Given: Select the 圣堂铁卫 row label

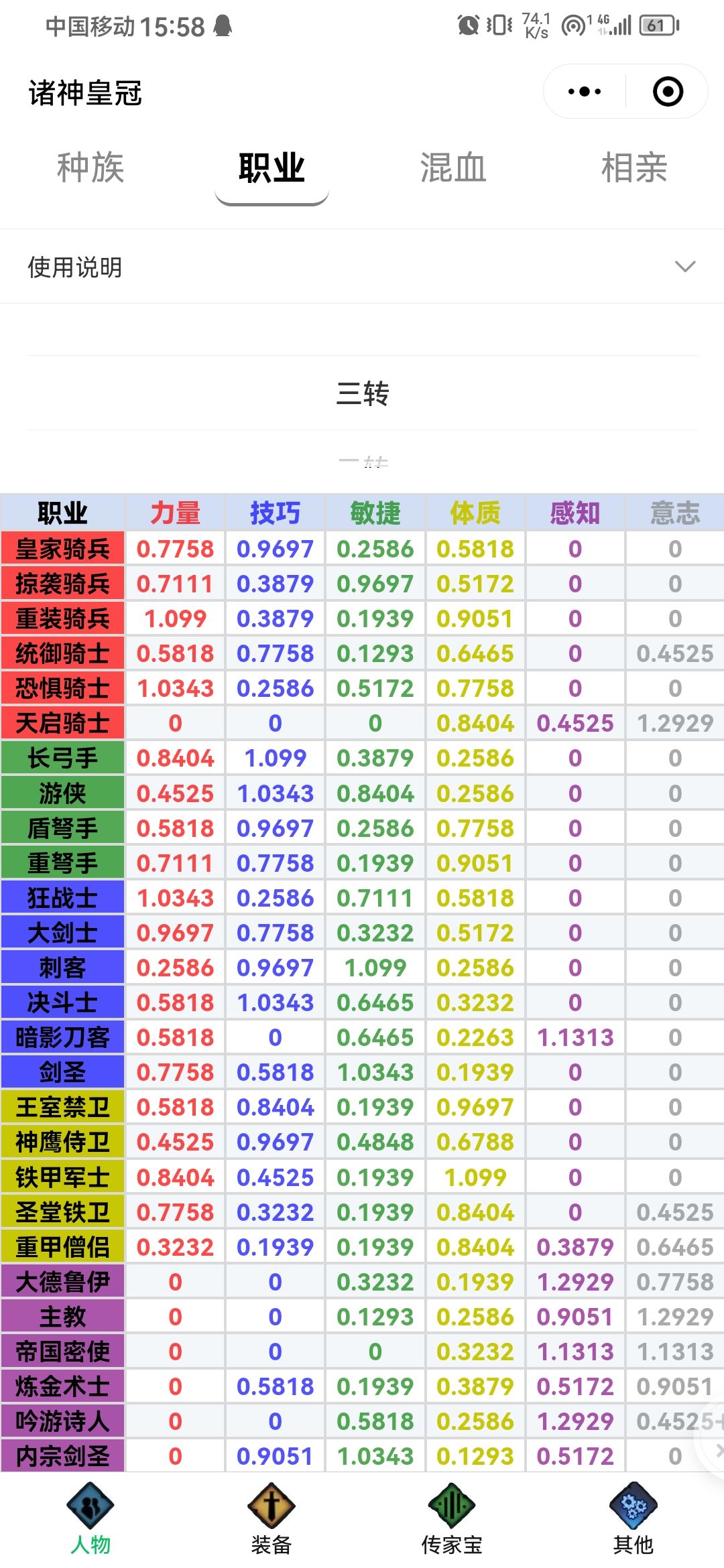Looking at the screenshot, I should 62,1212.
